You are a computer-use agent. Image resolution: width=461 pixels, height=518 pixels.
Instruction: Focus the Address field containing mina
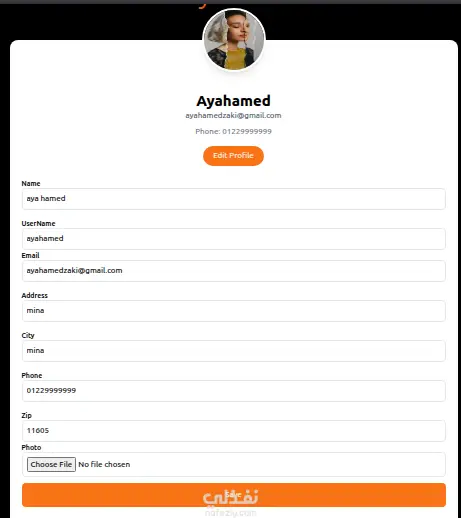coord(233,311)
